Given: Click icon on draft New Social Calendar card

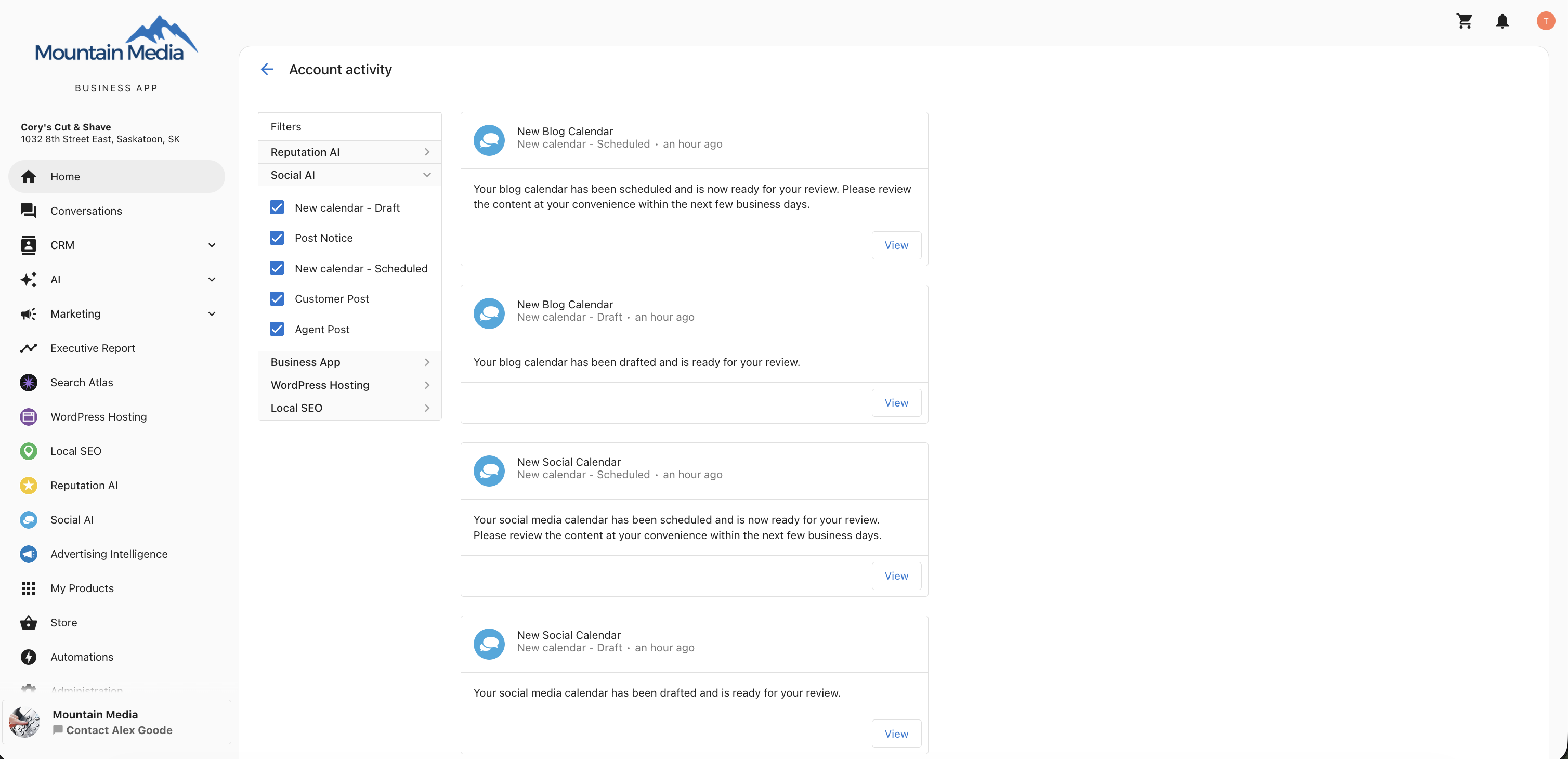Looking at the screenshot, I should [489, 644].
